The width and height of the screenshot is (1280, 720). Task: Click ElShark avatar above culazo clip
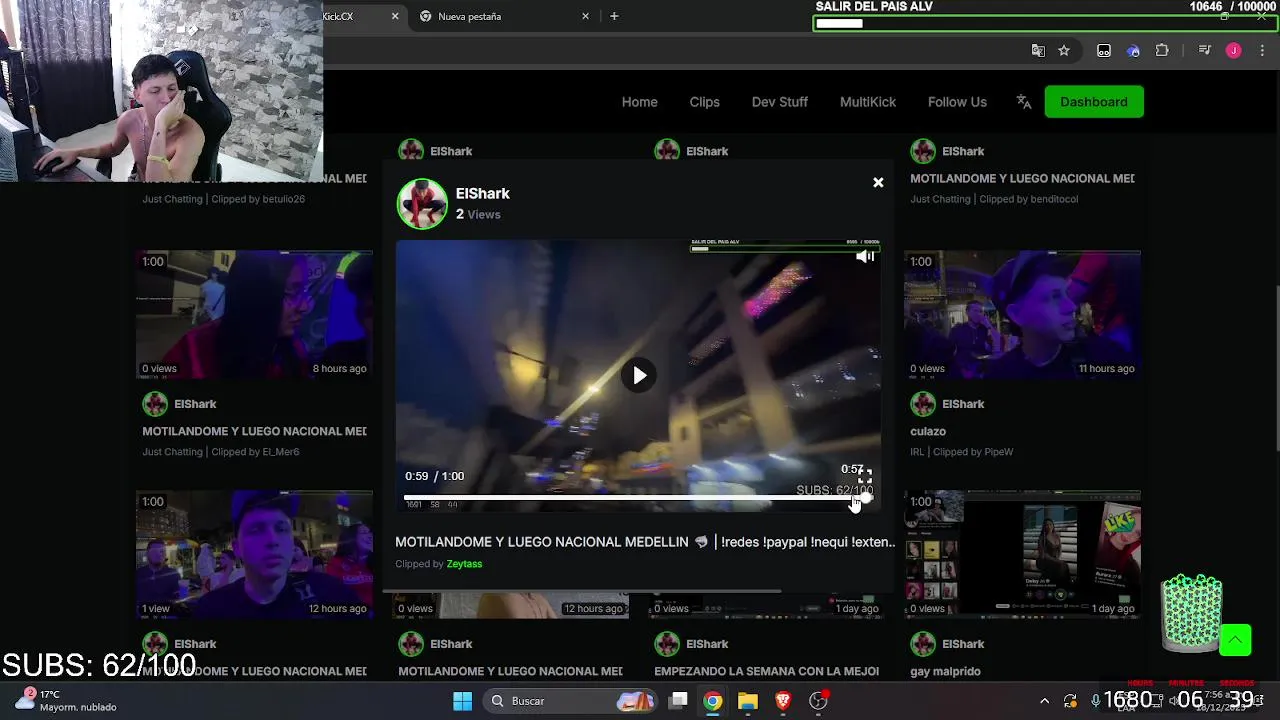point(923,404)
